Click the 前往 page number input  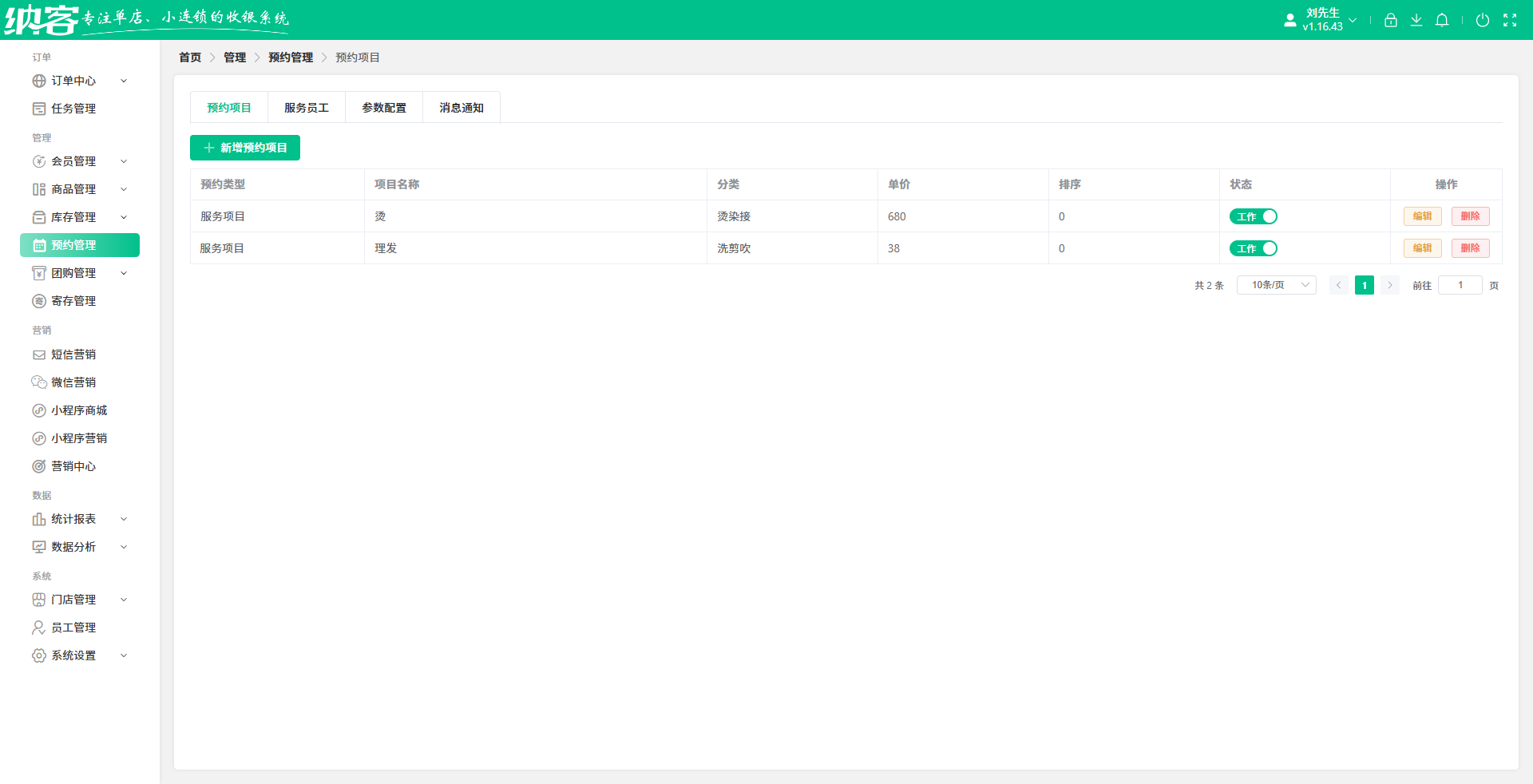[x=1460, y=285]
